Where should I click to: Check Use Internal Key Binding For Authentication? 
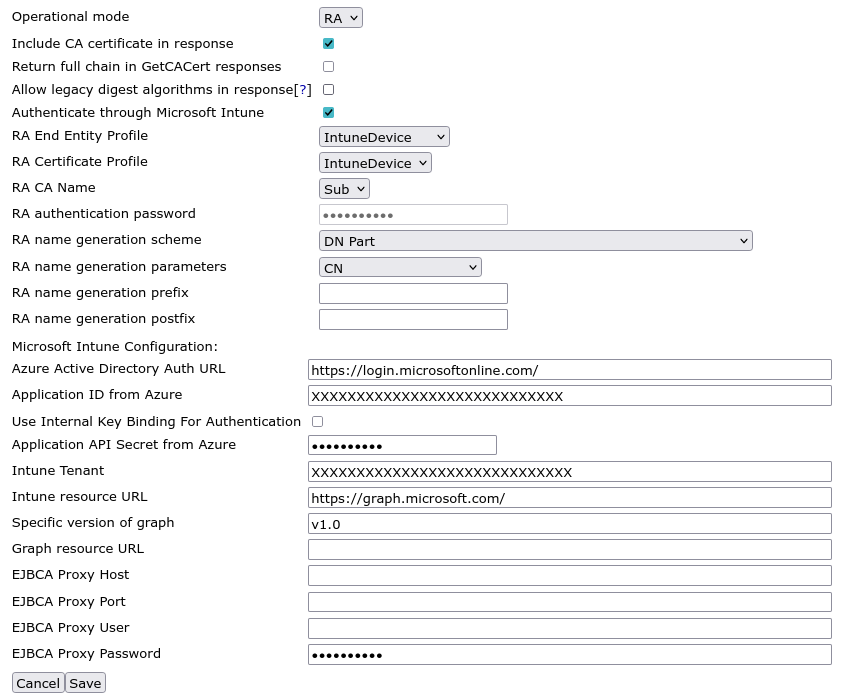[317, 422]
